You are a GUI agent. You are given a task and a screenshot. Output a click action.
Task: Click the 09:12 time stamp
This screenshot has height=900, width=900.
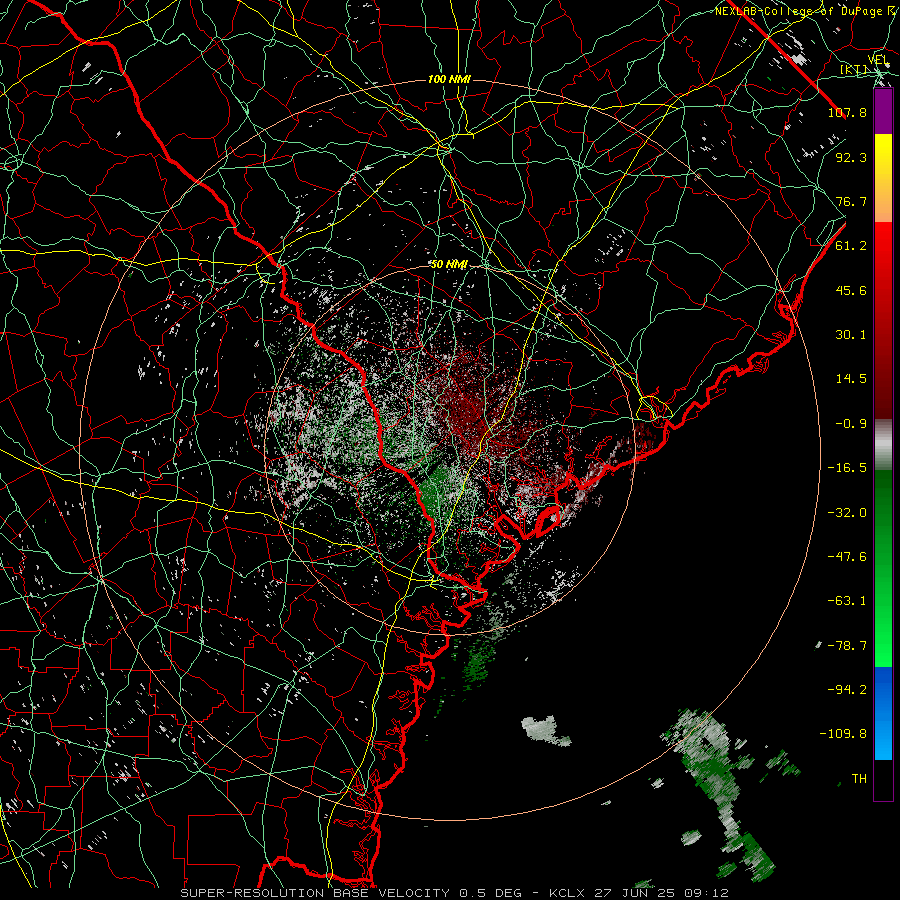[x=708, y=893]
